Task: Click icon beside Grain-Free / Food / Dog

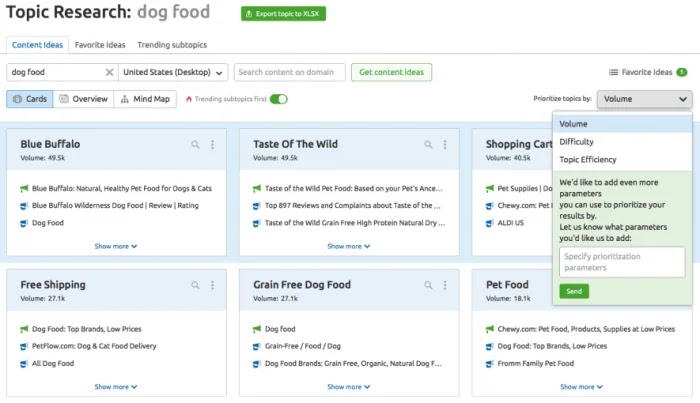Action: (257, 346)
